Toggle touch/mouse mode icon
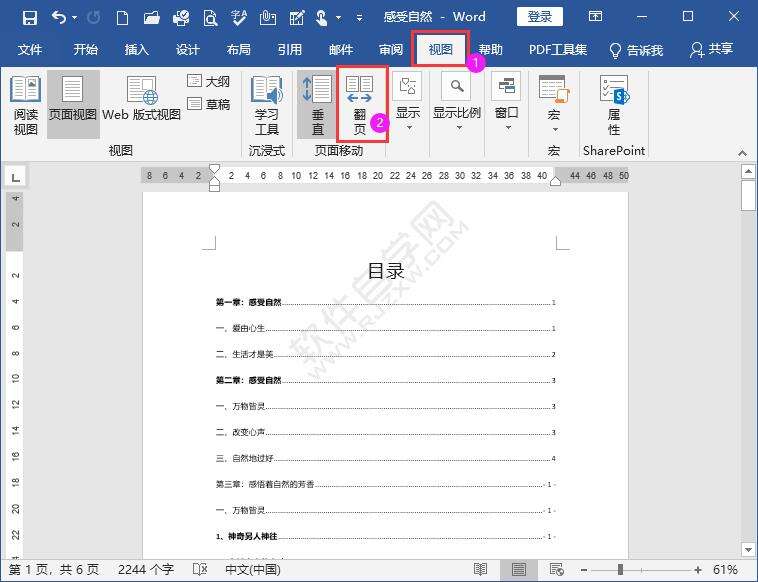This screenshot has width=758, height=582. point(321,18)
